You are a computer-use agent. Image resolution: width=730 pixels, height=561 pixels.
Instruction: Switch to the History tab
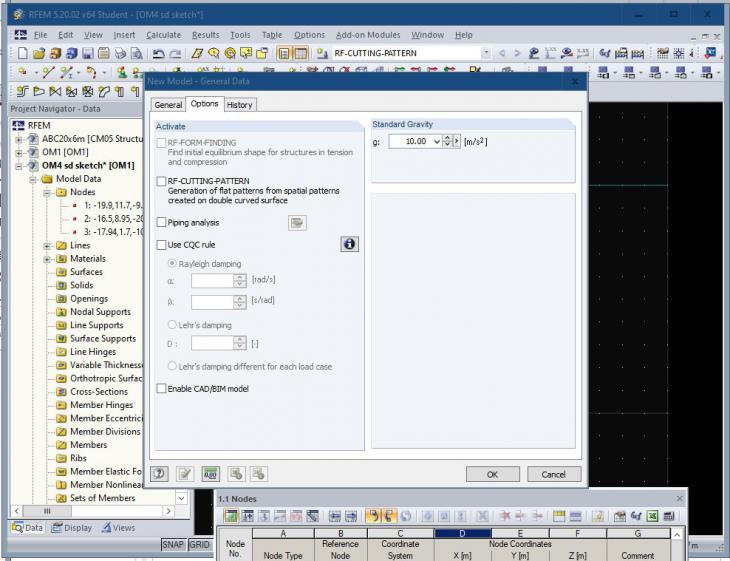[239, 105]
